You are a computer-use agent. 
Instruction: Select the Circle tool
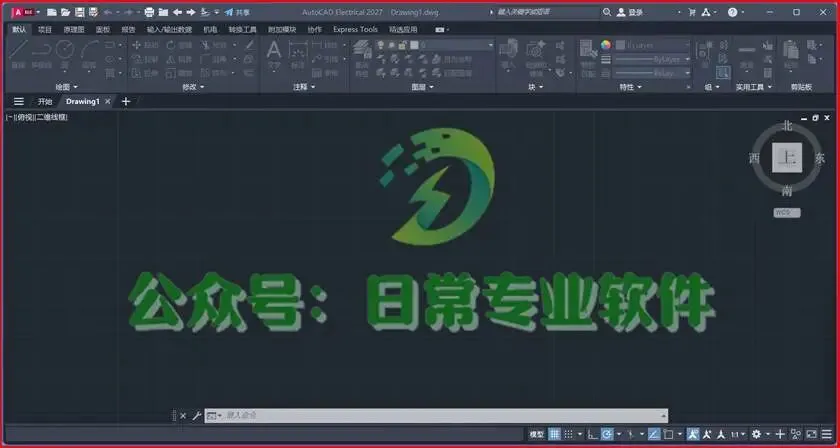(x=65, y=54)
